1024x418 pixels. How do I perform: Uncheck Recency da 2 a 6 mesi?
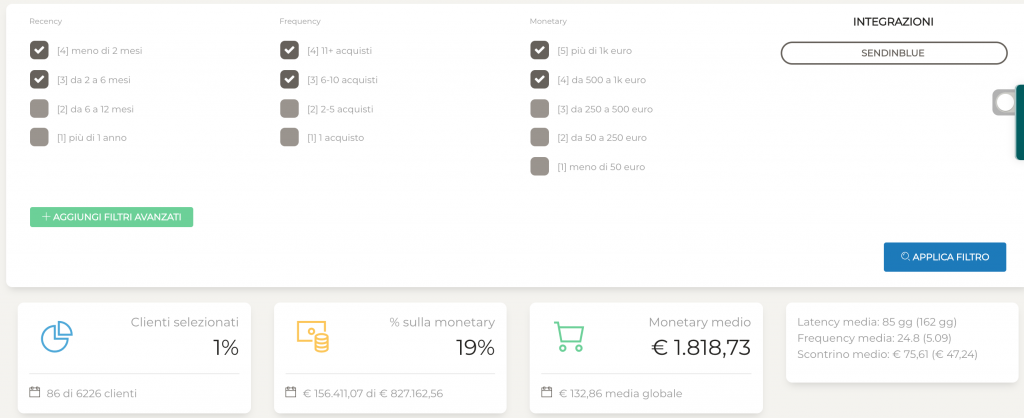coord(39,80)
